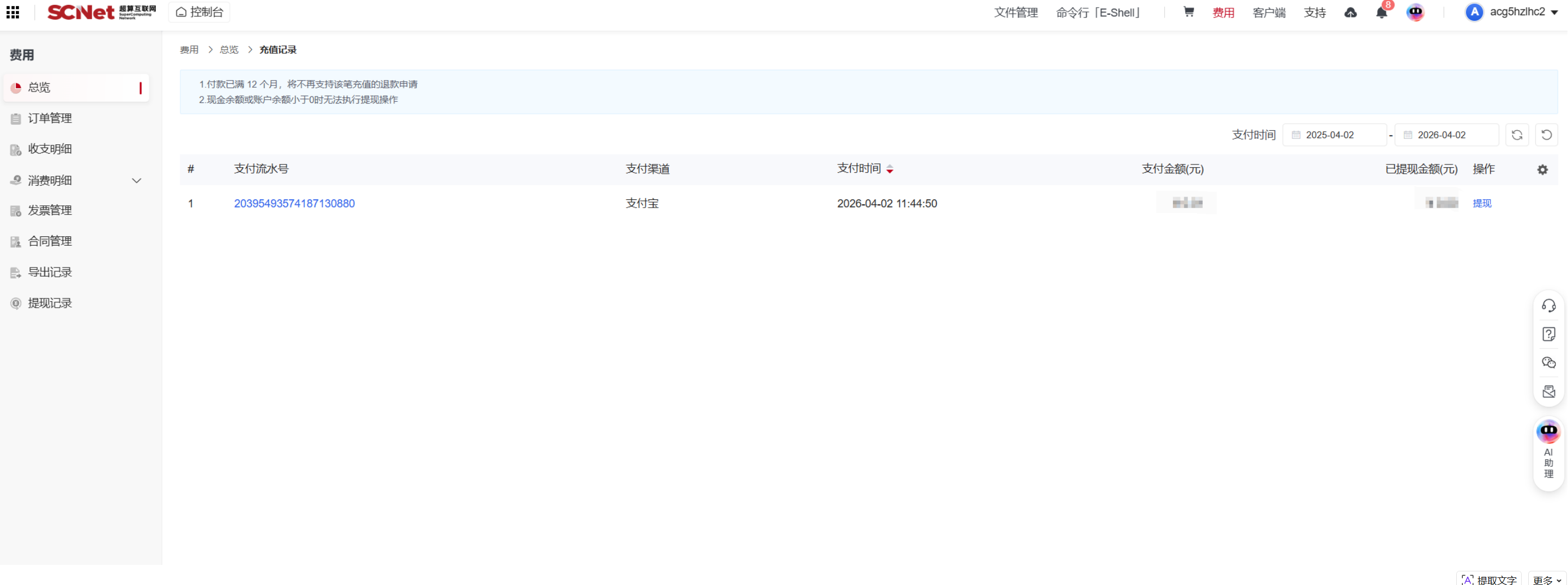Select 订单管理 in the sidebar
Viewport: 1568px width, 585px height.
coord(50,119)
